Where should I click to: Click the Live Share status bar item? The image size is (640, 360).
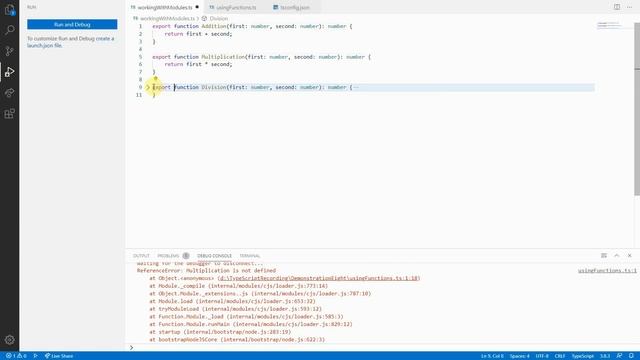coord(59,356)
